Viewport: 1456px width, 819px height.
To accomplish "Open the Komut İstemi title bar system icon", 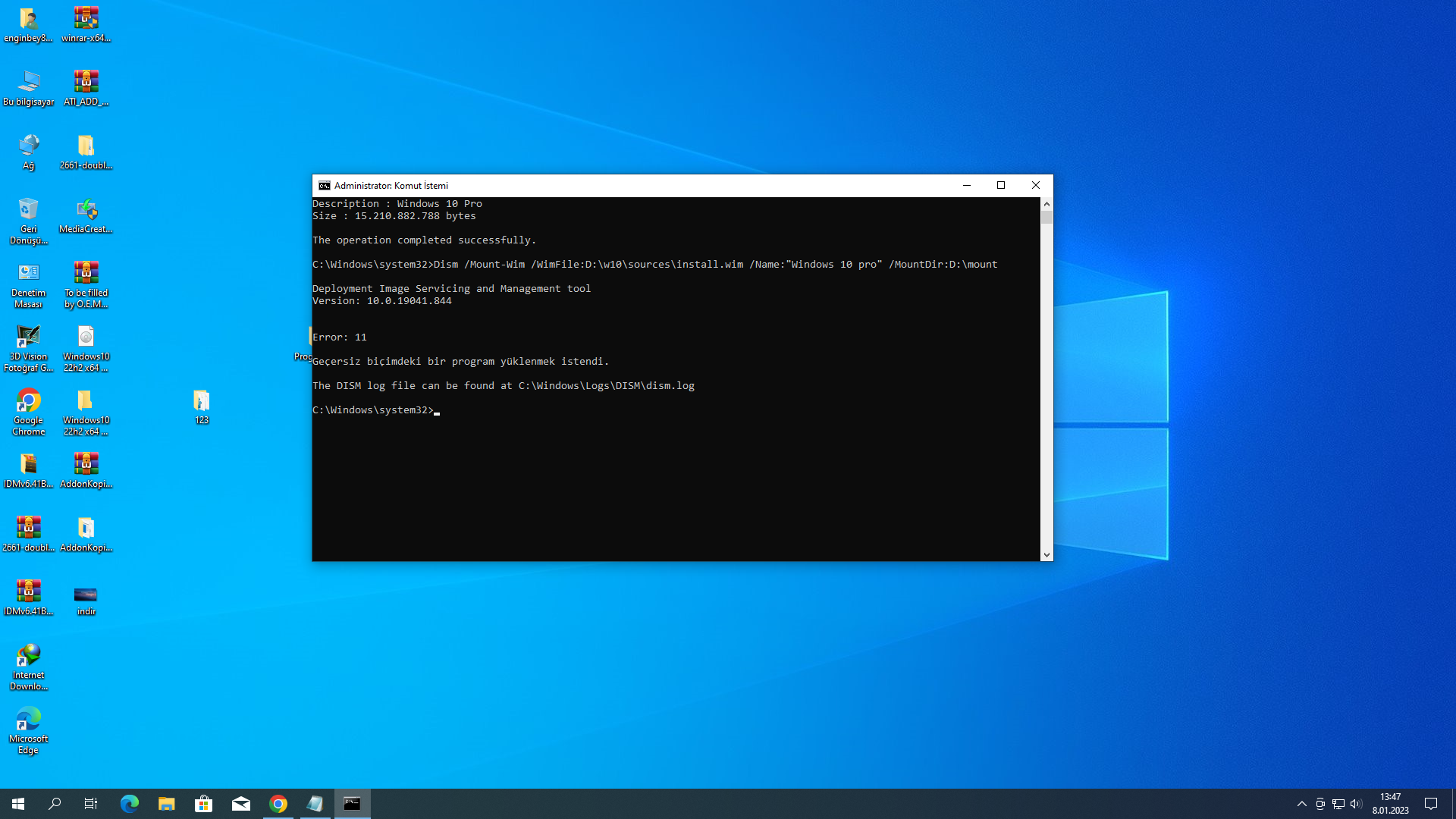I will point(325,186).
